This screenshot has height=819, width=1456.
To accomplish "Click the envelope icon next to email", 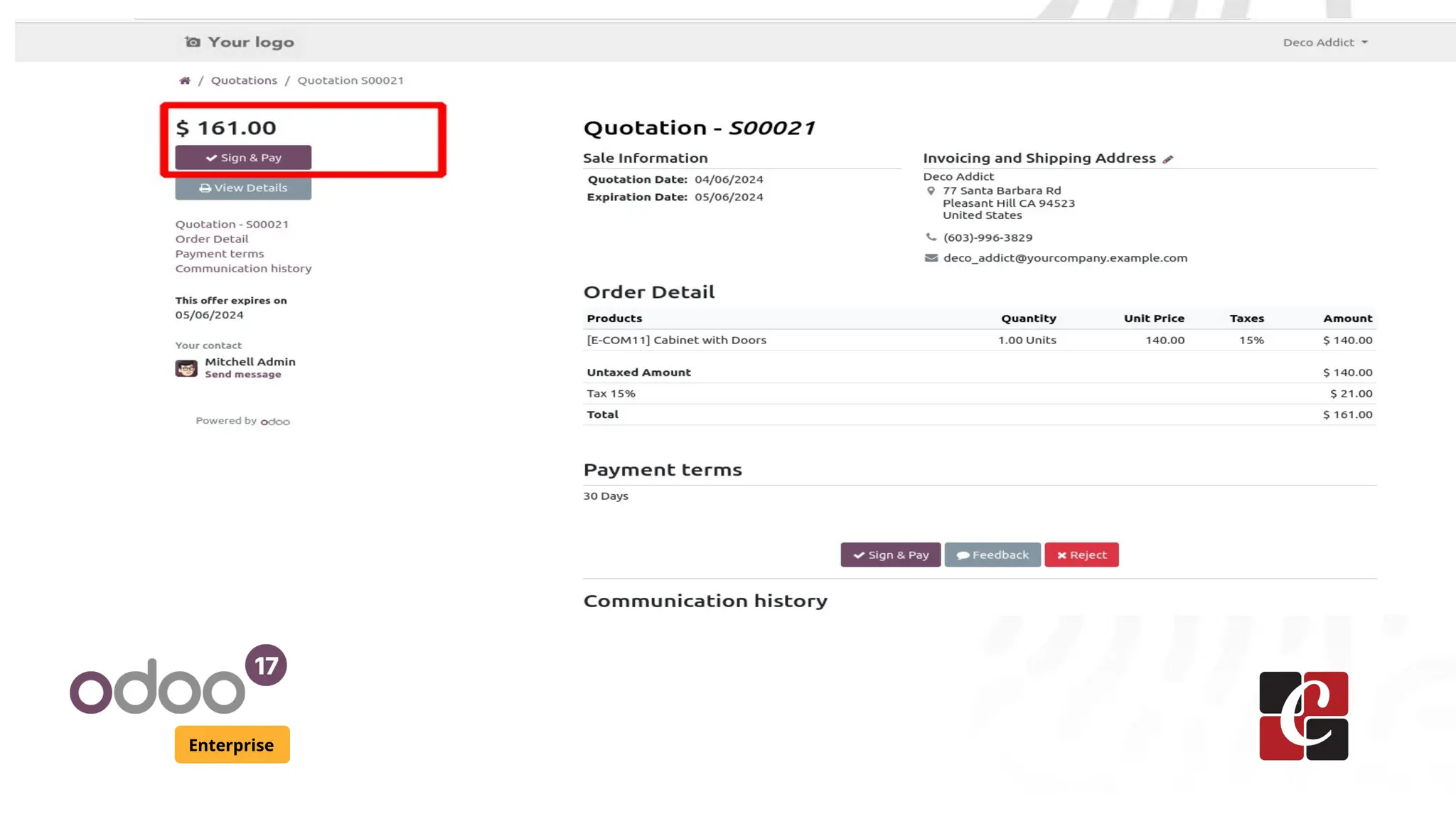I will click(931, 258).
